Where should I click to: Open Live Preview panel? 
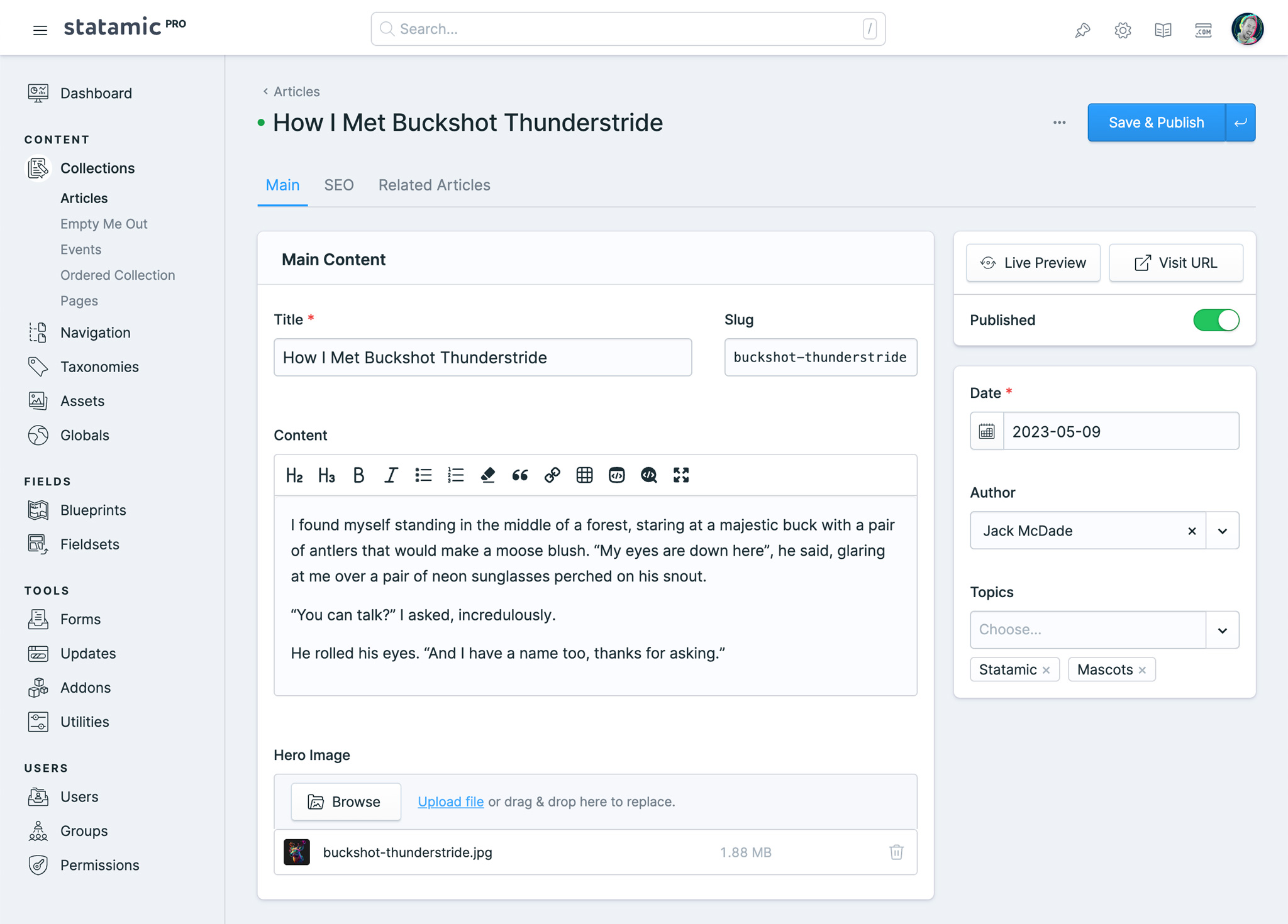point(1034,262)
